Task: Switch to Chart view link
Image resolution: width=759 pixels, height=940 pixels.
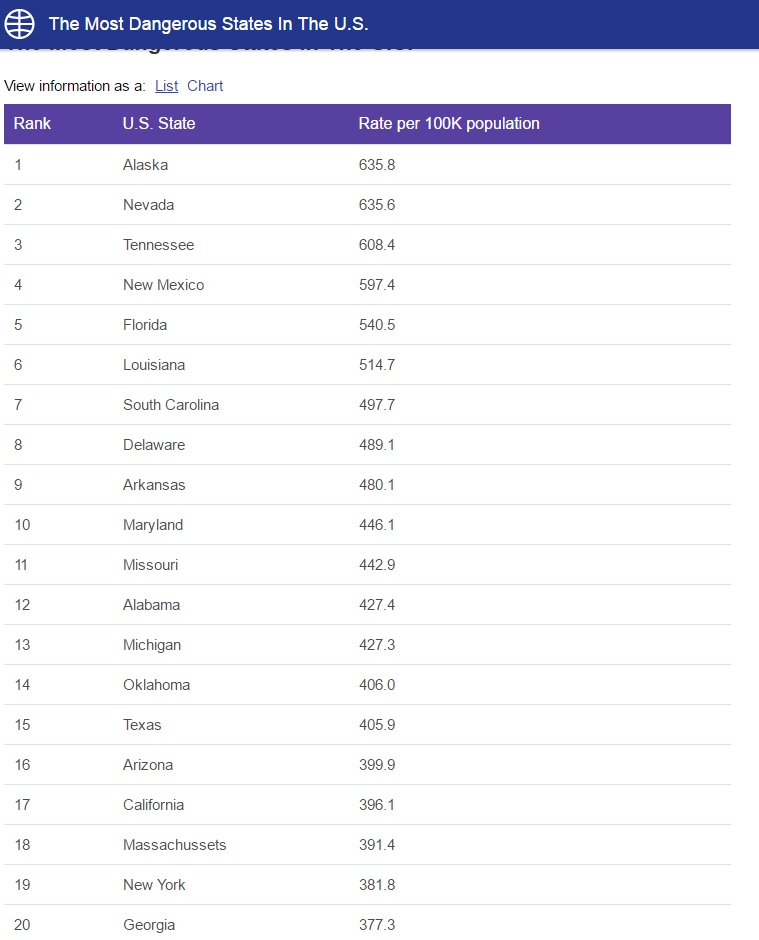Action: (205, 86)
